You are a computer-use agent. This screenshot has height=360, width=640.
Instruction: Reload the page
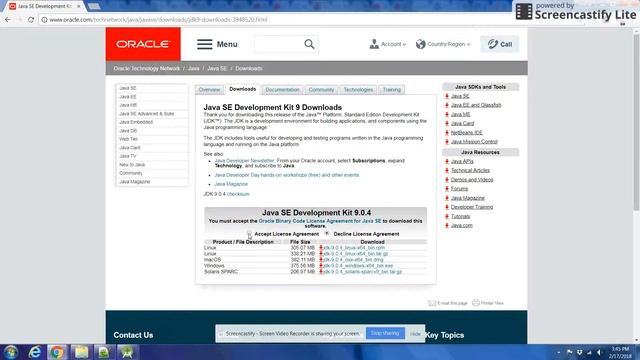(x=31, y=20)
